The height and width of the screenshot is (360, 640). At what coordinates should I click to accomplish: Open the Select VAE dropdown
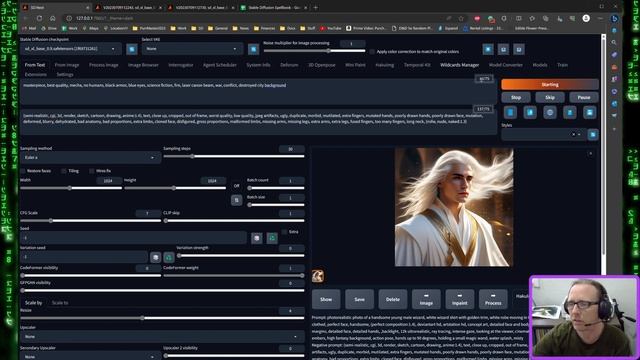[192, 49]
